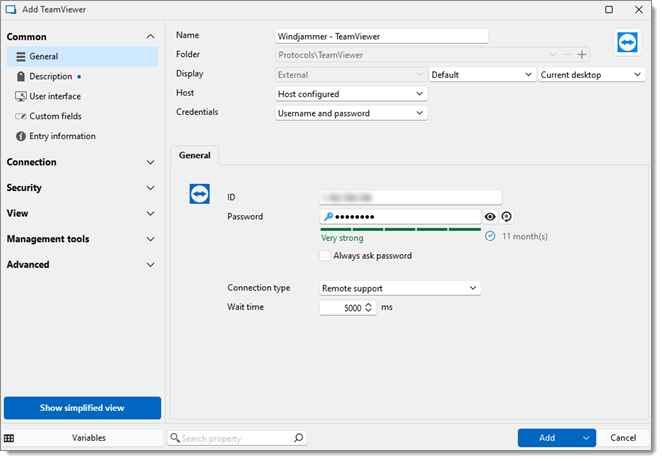Click the Cancel button

pos(623,438)
